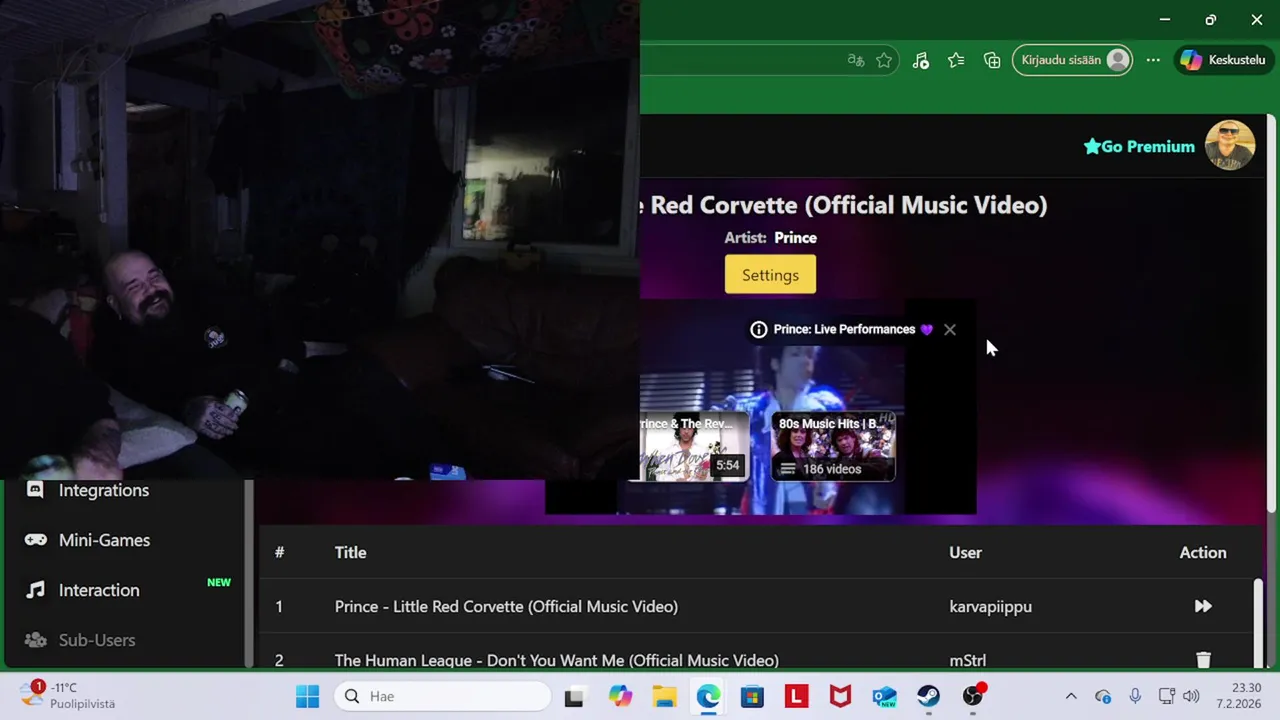Click the translate page icon in address bar
Viewport: 1280px width, 720px height.
click(855, 60)
